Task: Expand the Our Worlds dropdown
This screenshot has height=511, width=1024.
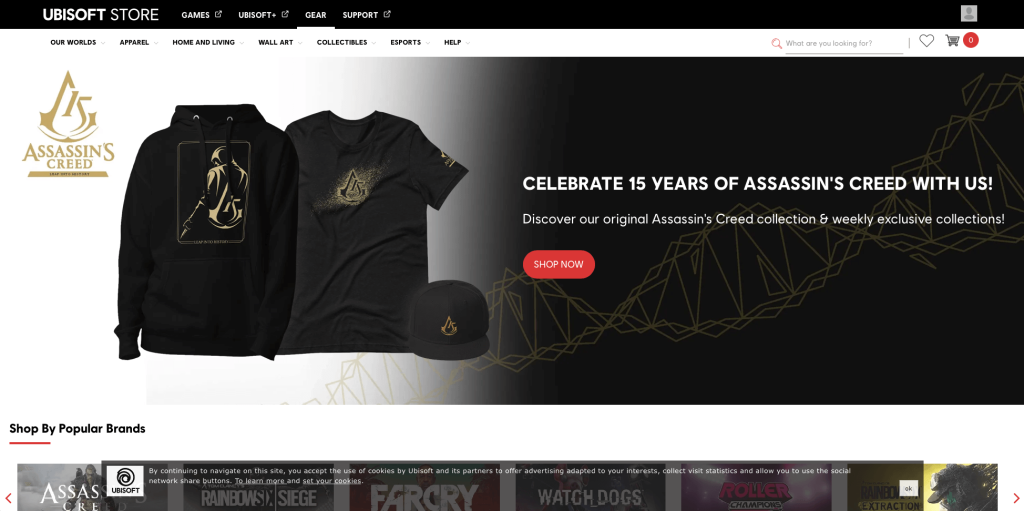Action: click(77, 42)
